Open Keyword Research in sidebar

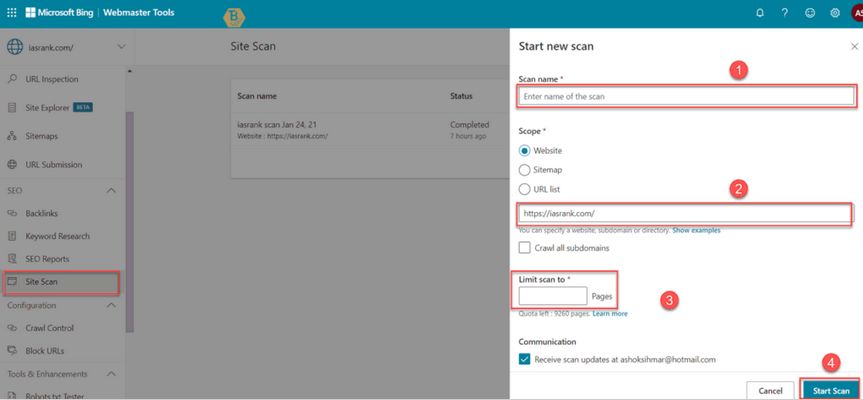pos(57,236)
